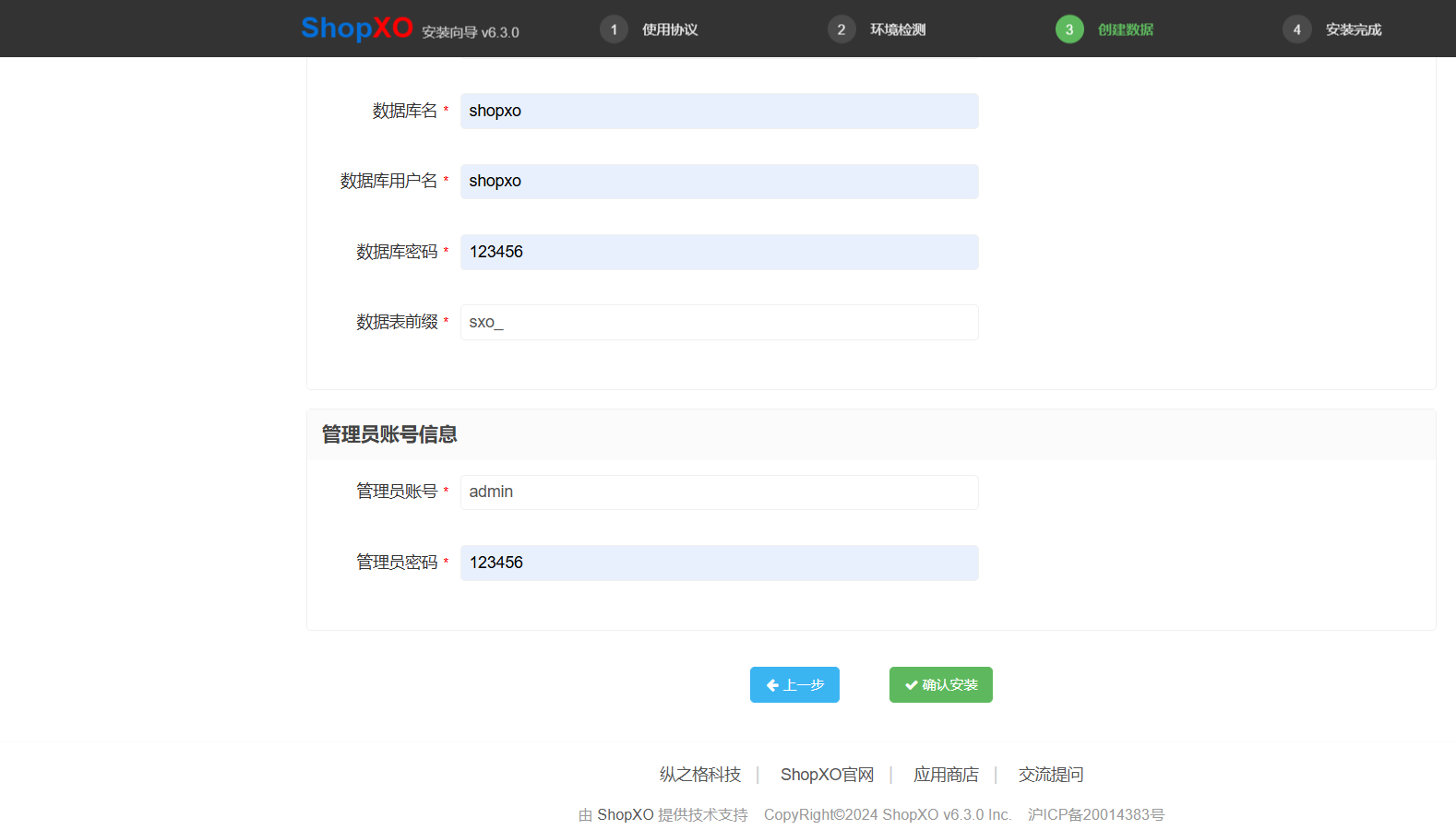Select the 创建数据 step label
This screenshot has width=1456, height=830.
click(x=1126, y=30)
